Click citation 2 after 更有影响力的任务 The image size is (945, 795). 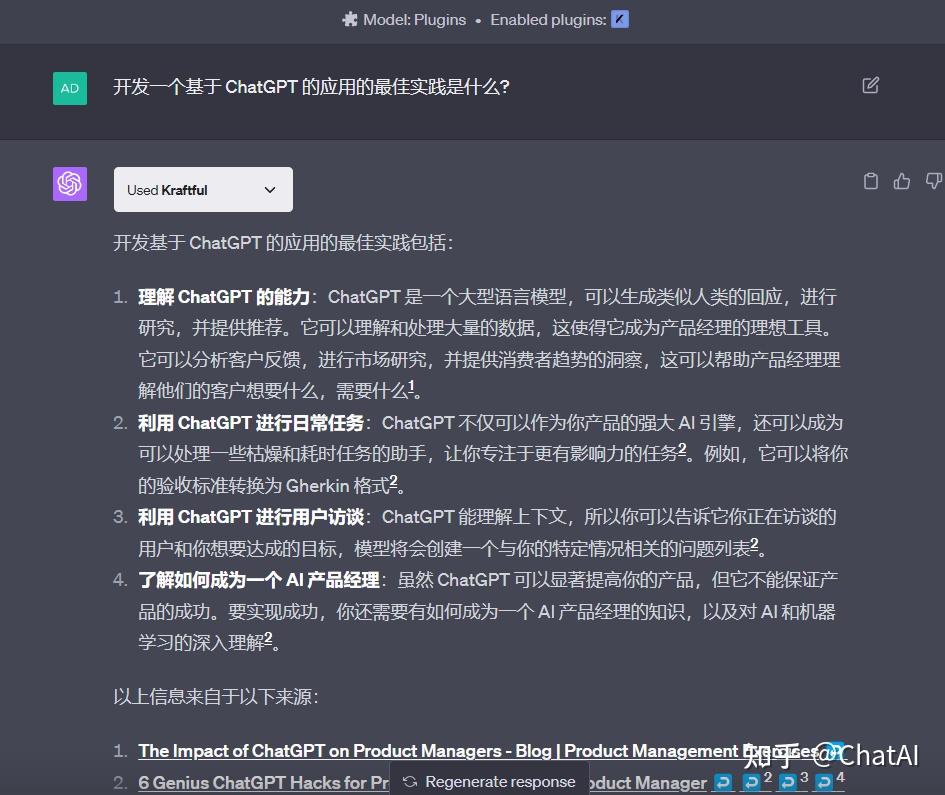click(x=682, y=449)
